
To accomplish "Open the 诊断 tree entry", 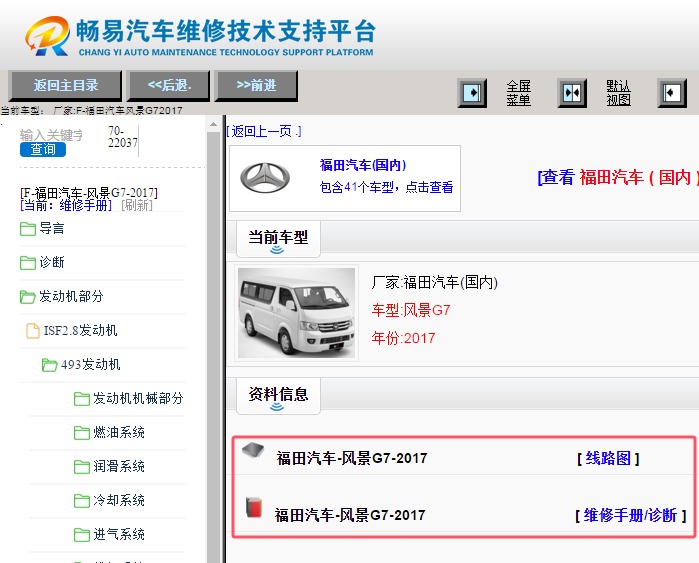I will (52, 262).
